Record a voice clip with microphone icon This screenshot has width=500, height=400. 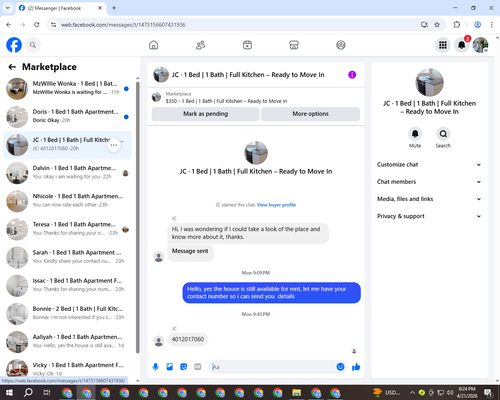point(155,367)
